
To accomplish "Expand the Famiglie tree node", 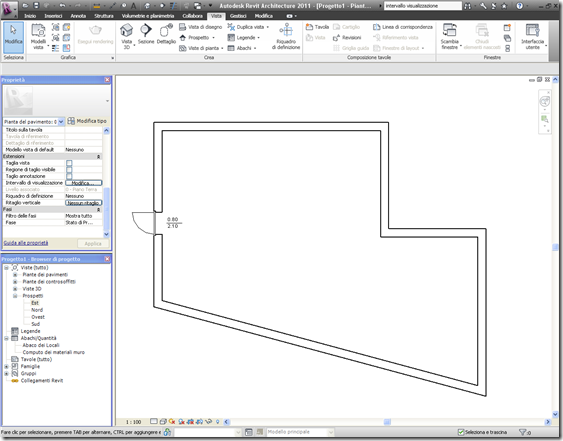I will coord(6,366).
